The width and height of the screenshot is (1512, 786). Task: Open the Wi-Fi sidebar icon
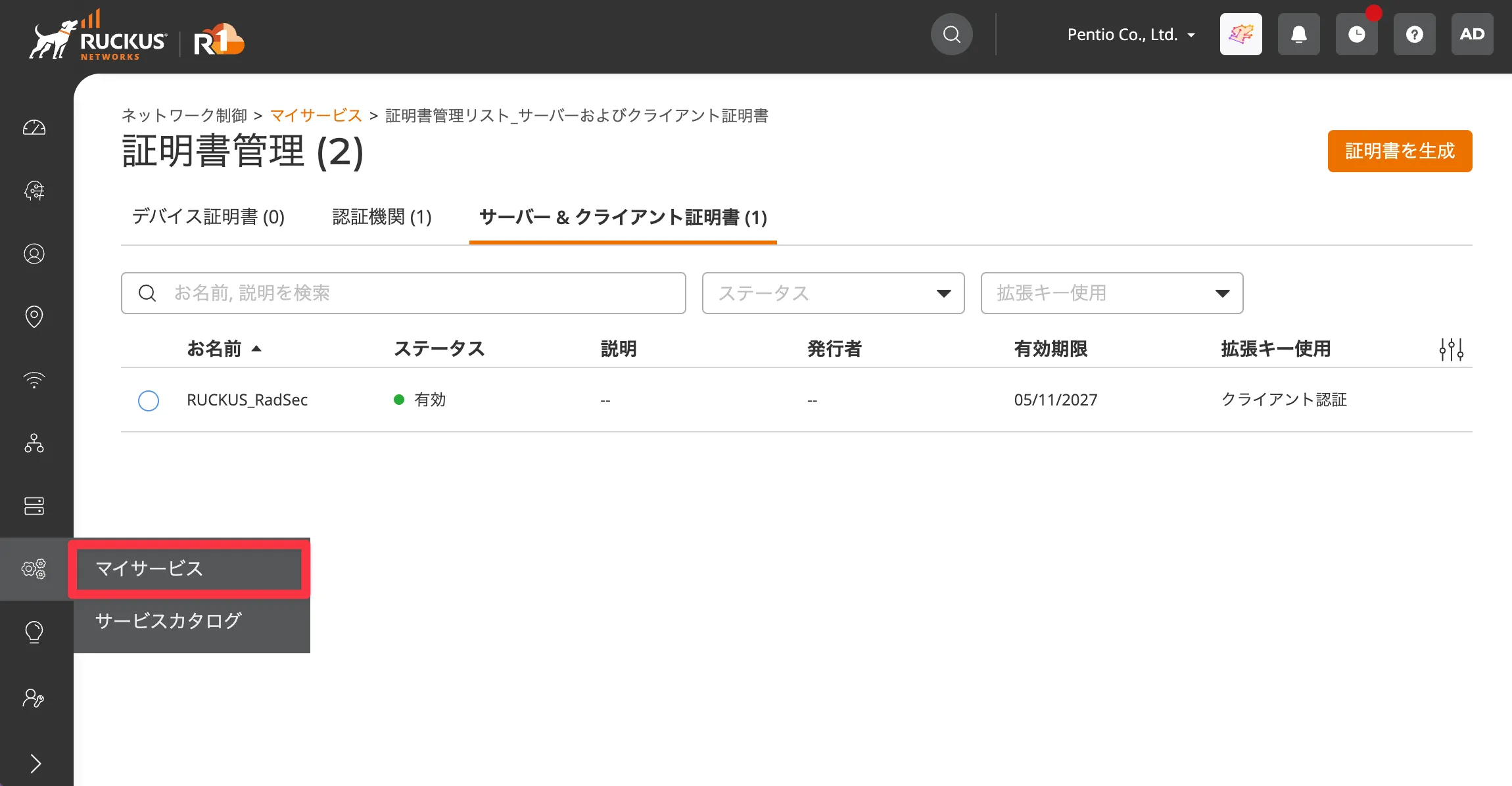coord(34,380)
